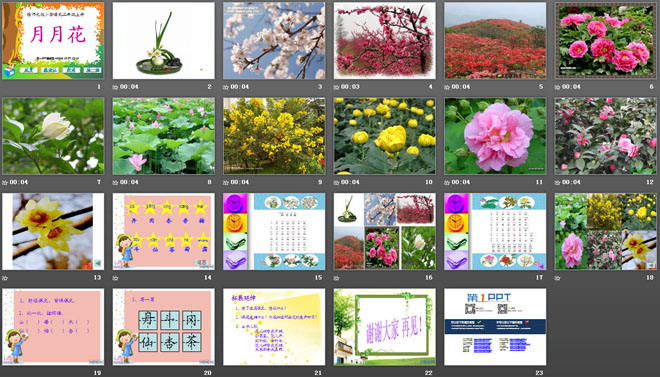Click transition star icon under slide 14
Viewport: 660px width, 377px height.
[x=115, y=278]
